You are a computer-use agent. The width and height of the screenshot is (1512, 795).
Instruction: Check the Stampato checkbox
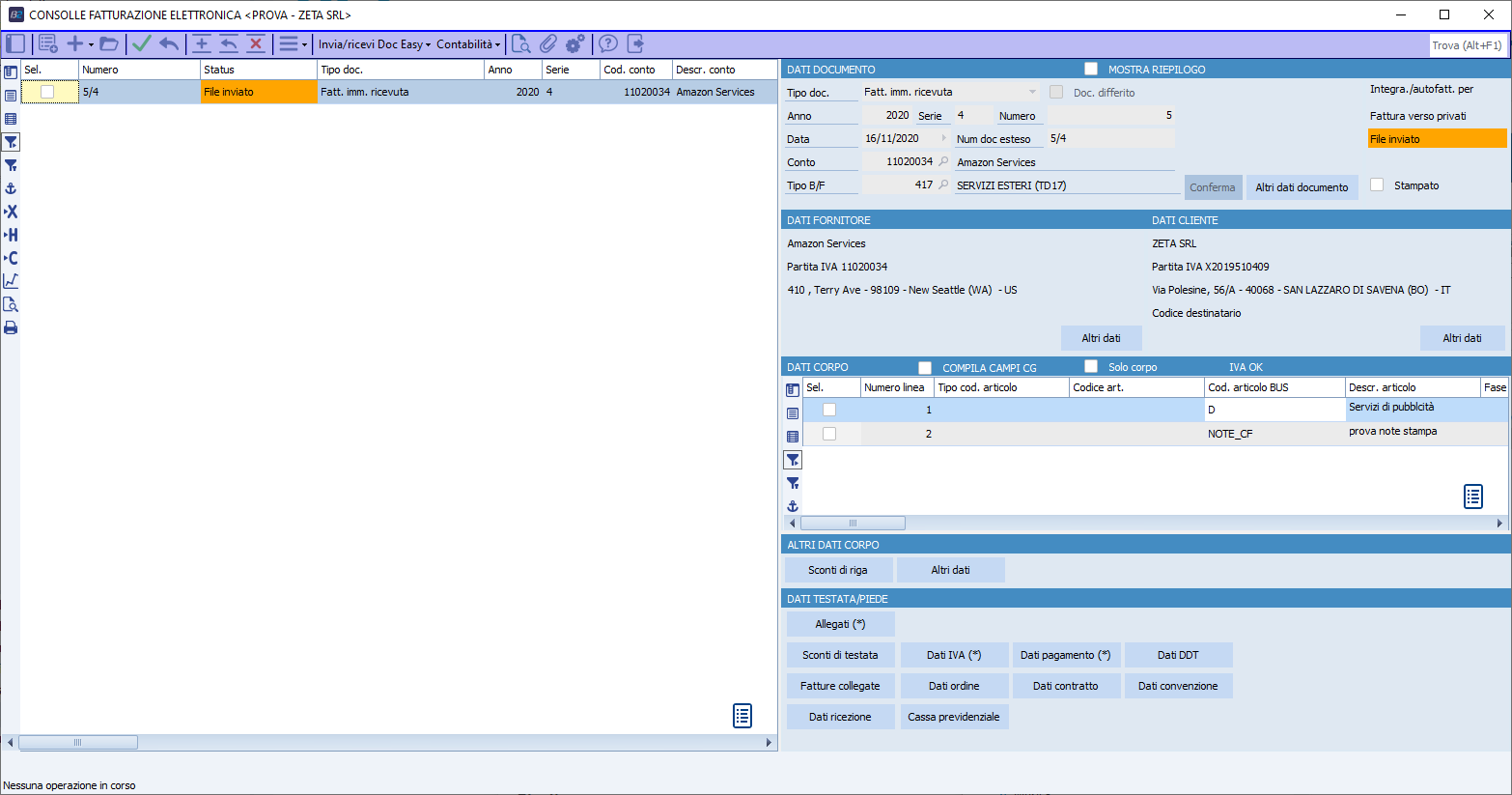[1377, 185]
